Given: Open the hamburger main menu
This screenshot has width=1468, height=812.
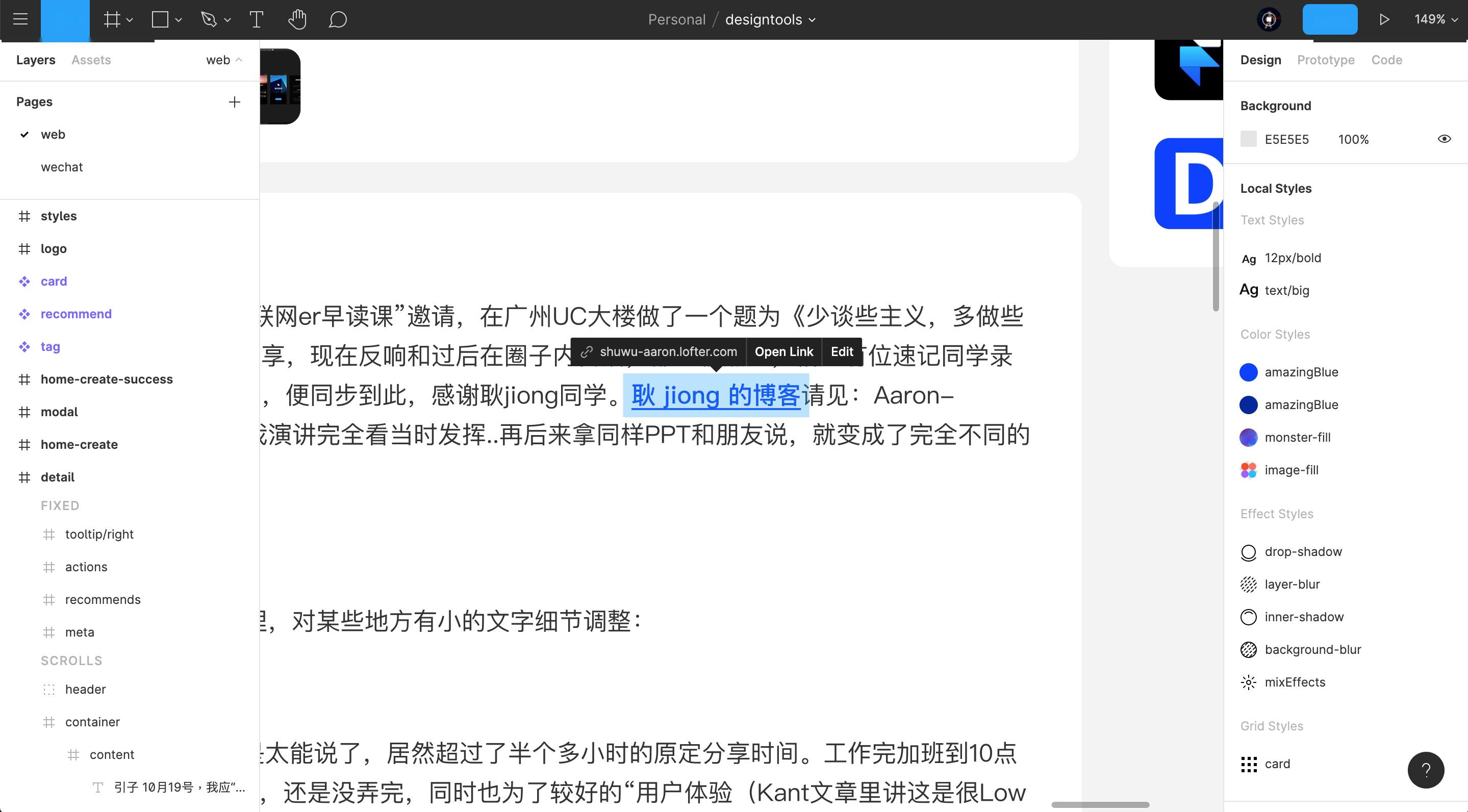Looking at the screenshot, I should pos(20,19).
